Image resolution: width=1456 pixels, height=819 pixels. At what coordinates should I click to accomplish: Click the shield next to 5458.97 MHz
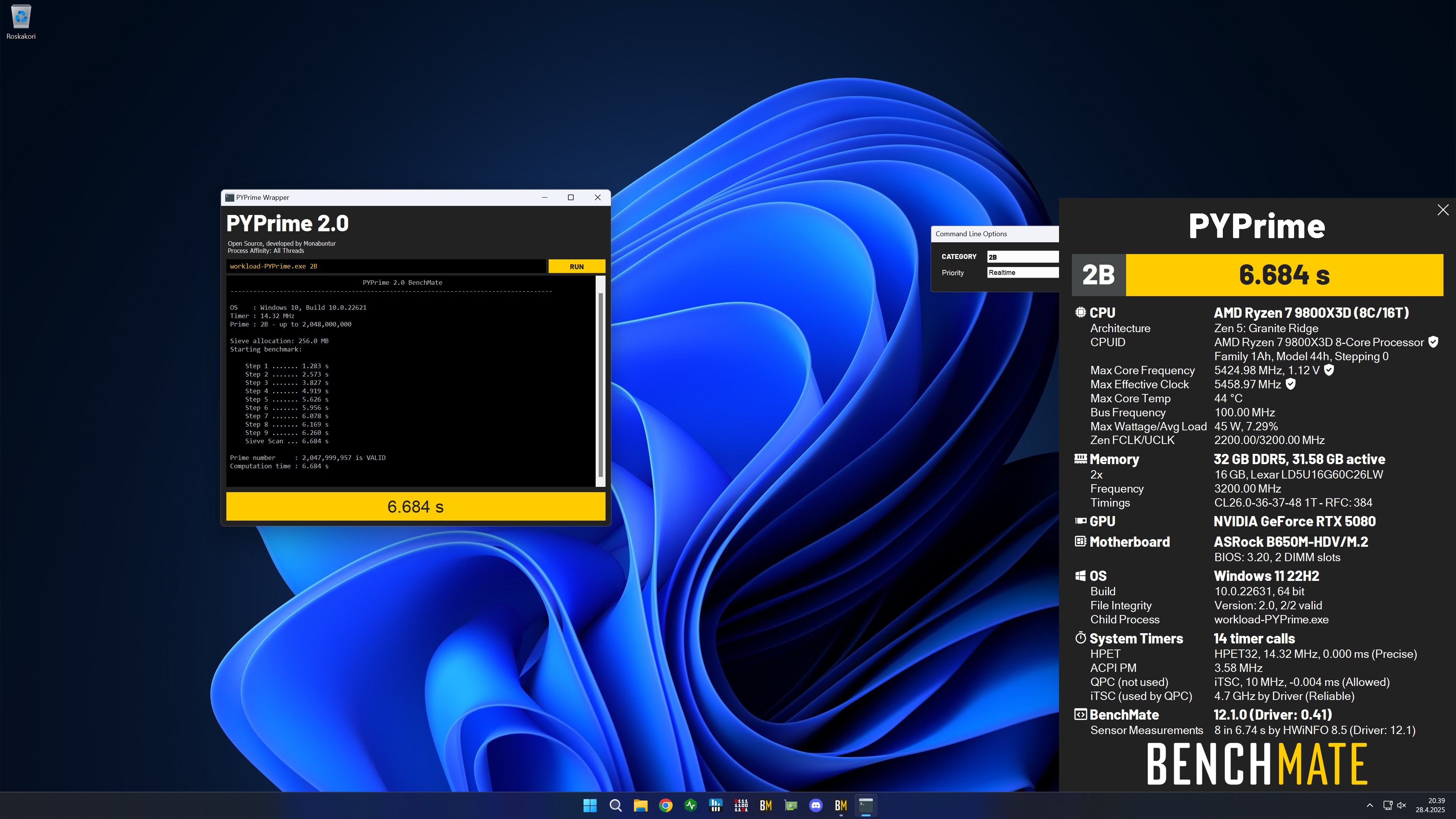pos(1290,384)
